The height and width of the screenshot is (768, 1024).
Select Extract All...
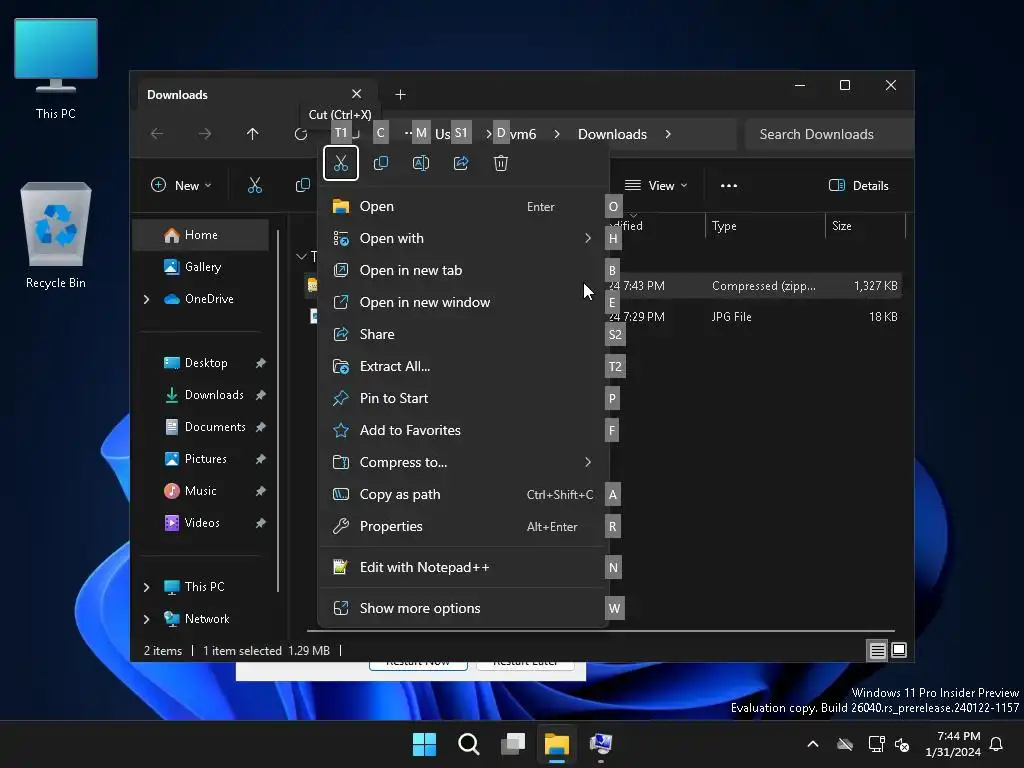click(x=463, y=366)
